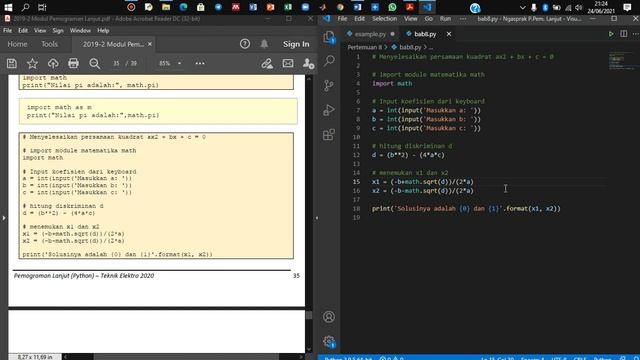Viewport: 640px width, 360px height.
Task: Upload the file with the Acrobat cloud icon
Action: (53, 63)
